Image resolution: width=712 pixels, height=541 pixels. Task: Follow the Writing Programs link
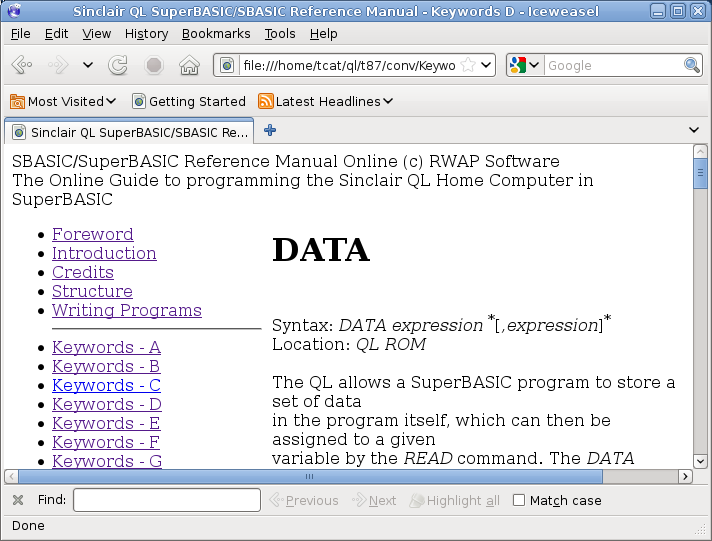coord(127,310)
